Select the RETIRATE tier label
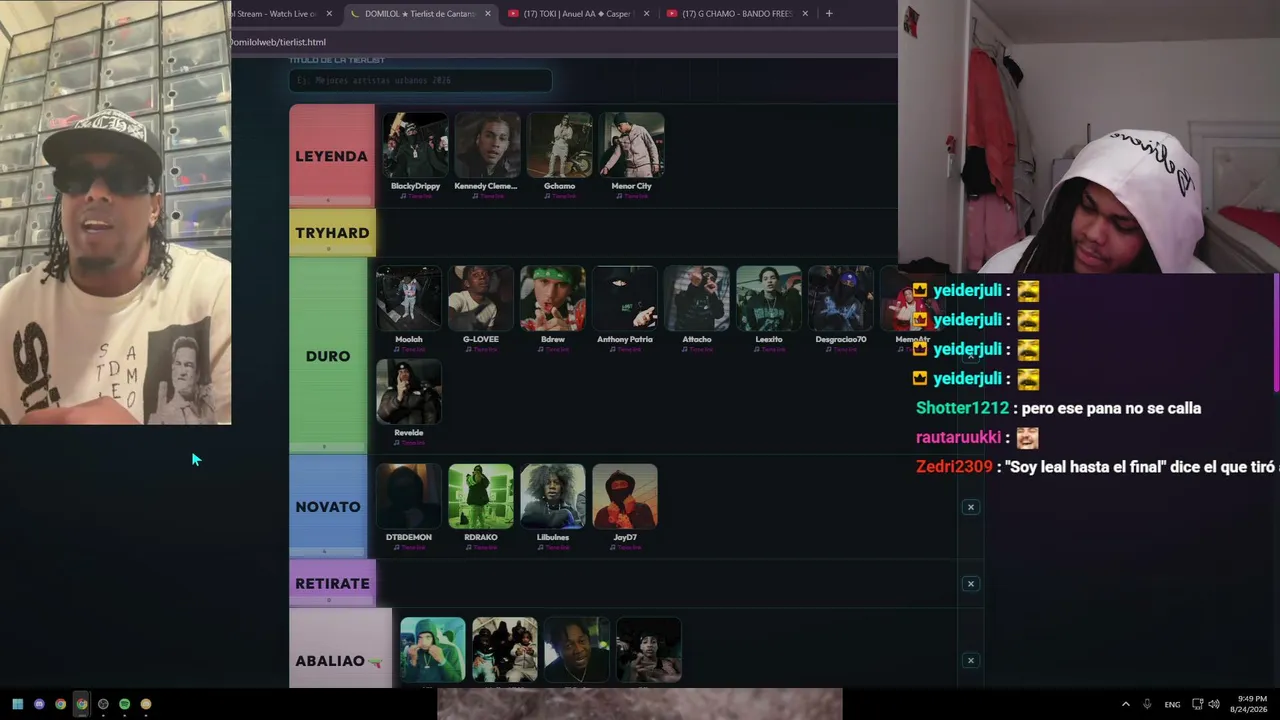 pyautogui.click(x=332, y=584)
